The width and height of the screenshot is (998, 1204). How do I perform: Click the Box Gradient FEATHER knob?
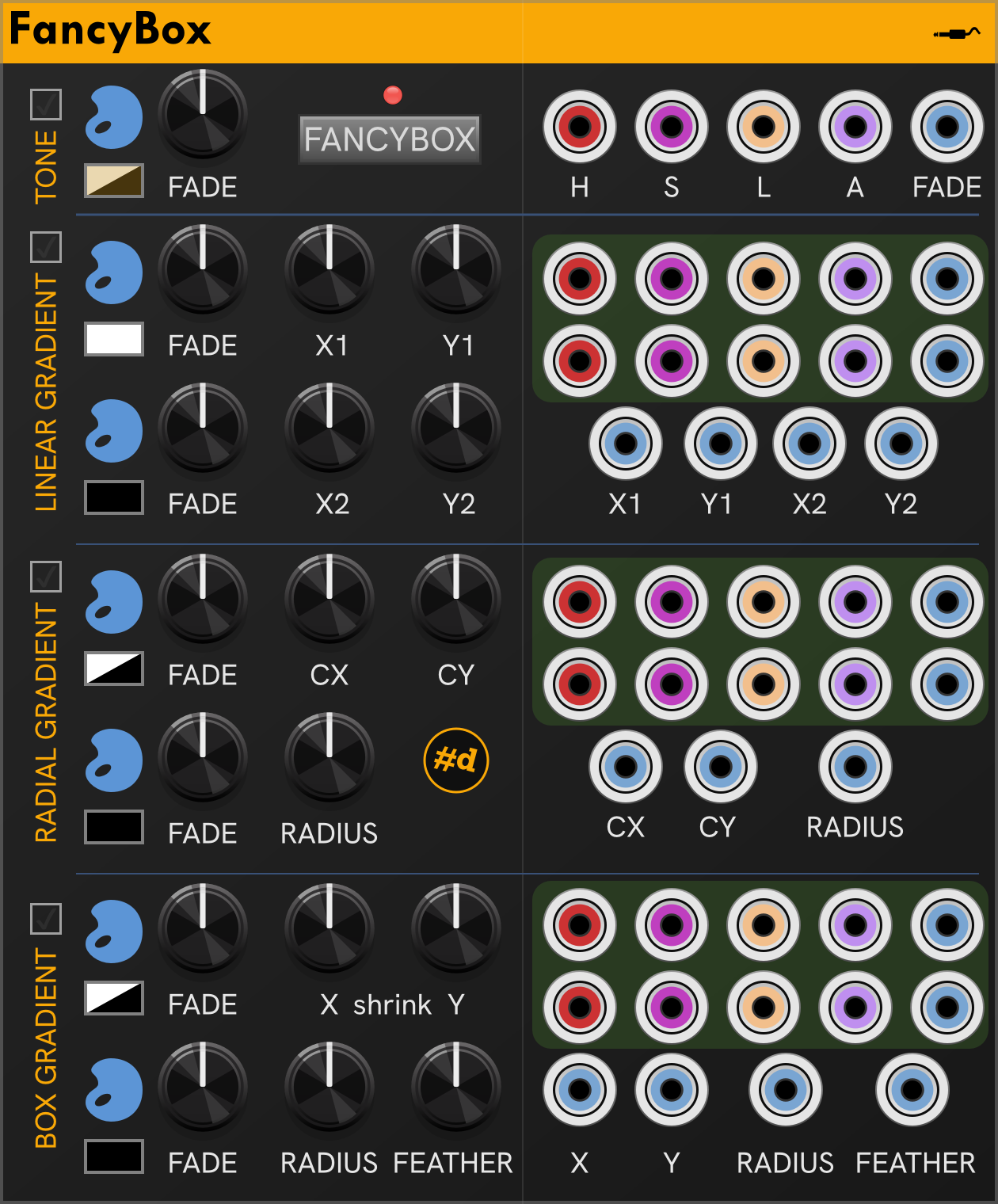pos(456,1087)
